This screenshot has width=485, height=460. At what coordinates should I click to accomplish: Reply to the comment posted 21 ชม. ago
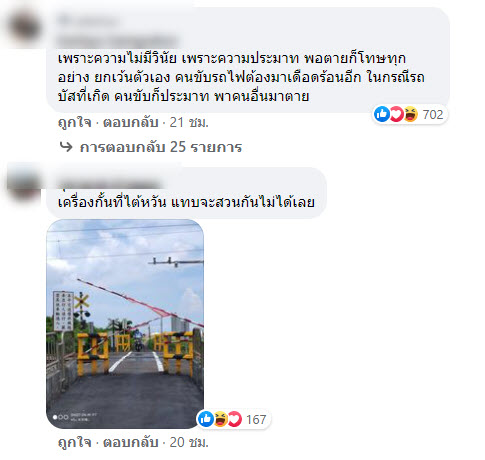130,123
